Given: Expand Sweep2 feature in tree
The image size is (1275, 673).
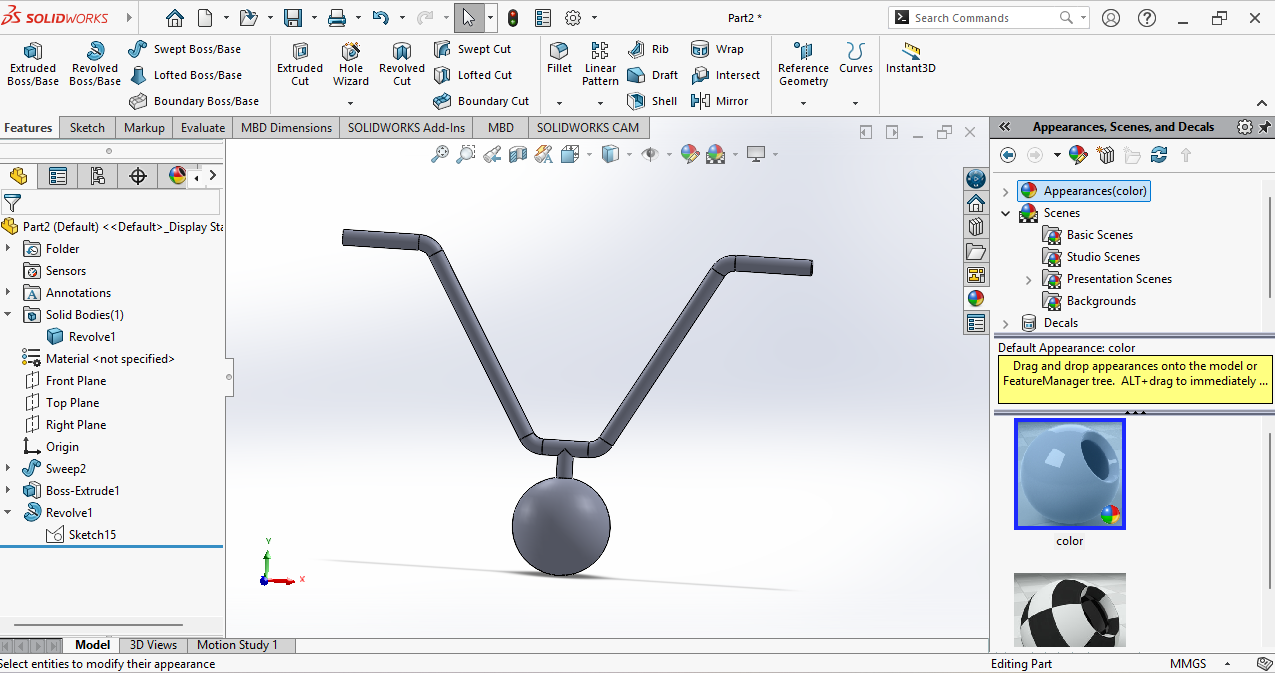Looking at the screenshot, I should (9, 469).
